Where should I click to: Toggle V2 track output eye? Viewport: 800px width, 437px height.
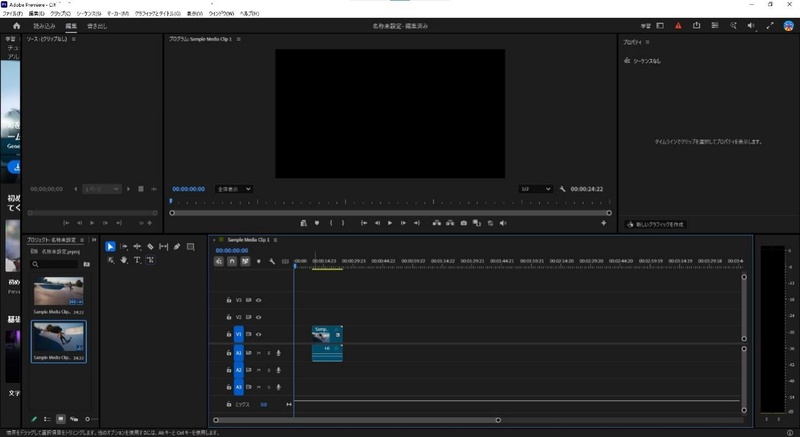[x=259, y=317]
